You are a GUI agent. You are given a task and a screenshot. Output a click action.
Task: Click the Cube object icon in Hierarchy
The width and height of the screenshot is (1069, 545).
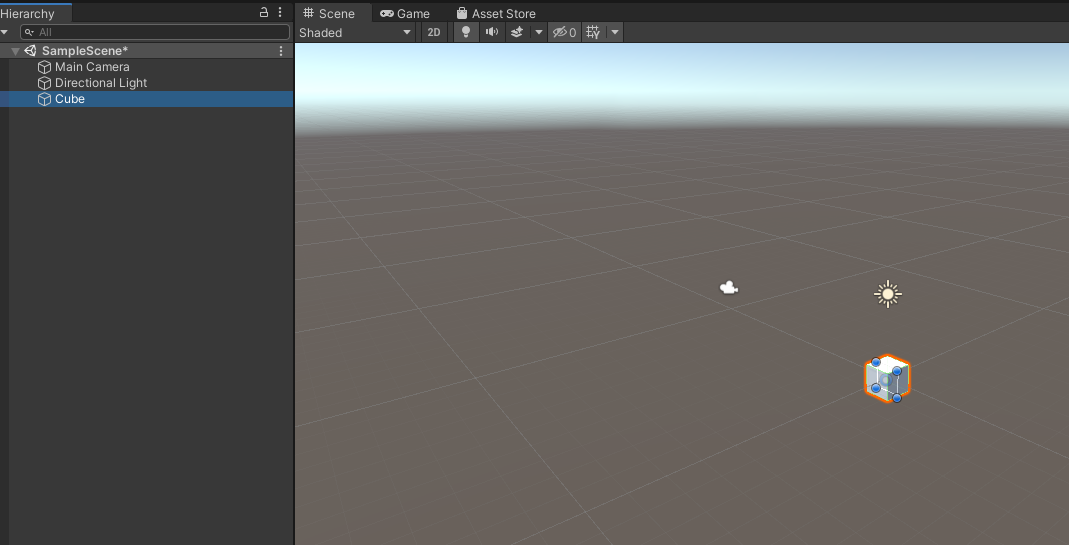pos(44,99)
